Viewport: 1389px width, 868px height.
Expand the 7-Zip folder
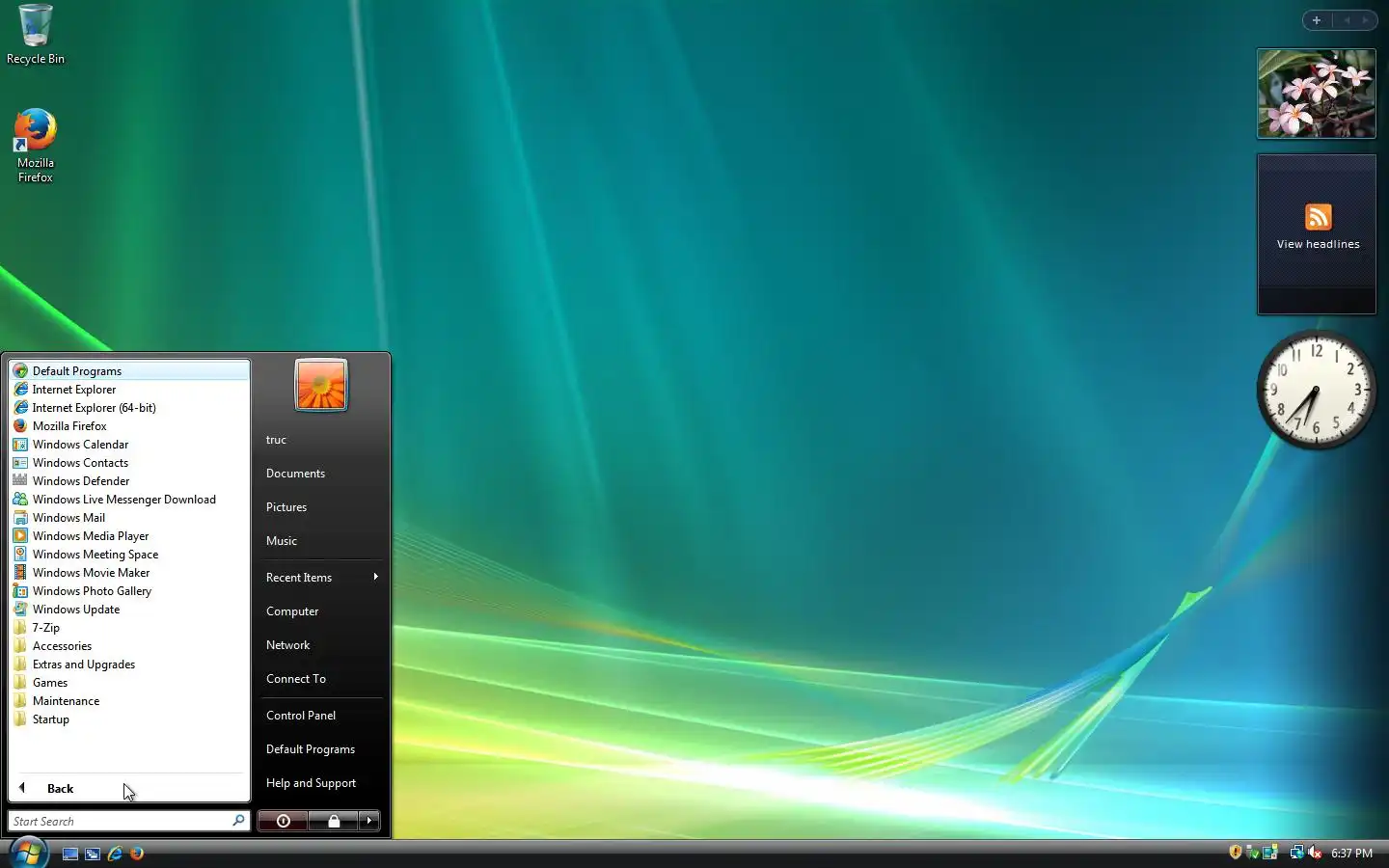point(129,627)
